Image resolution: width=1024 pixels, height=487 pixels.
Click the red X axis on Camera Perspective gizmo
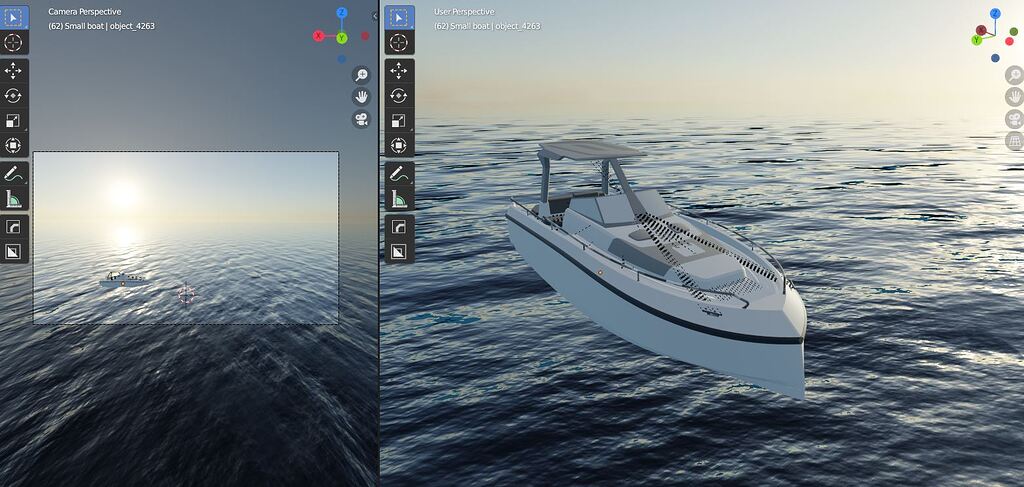[319, 37]
